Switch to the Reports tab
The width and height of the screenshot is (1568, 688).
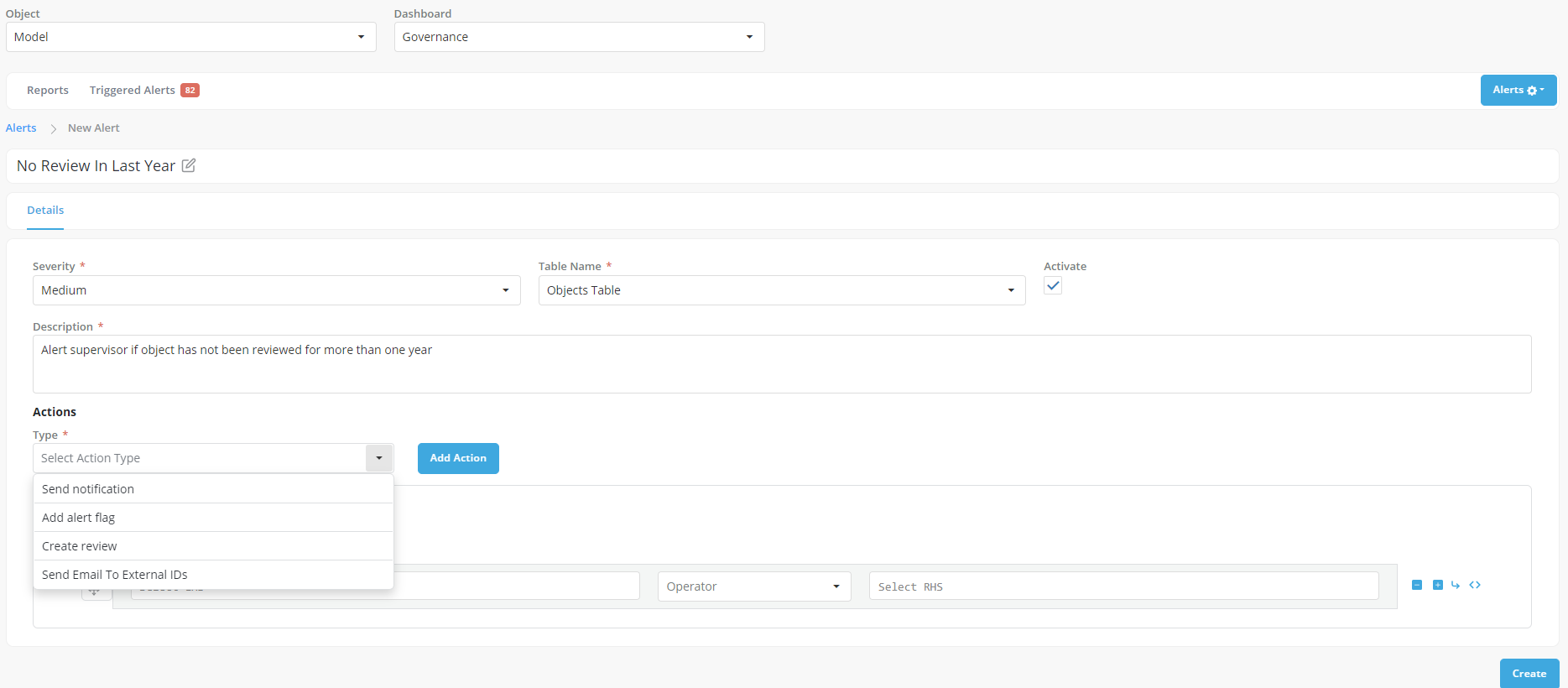(48, 91)
